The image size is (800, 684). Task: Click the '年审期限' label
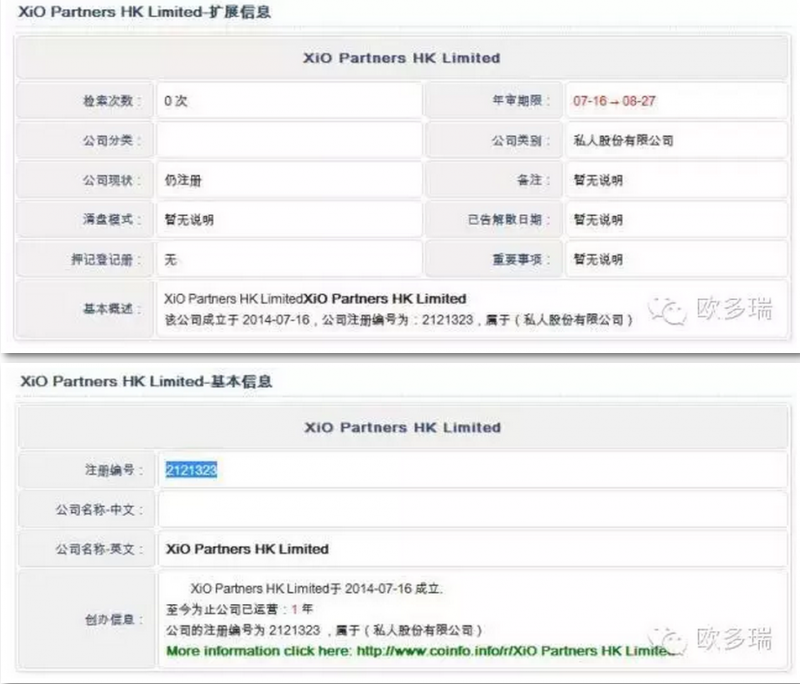(521, 100)
